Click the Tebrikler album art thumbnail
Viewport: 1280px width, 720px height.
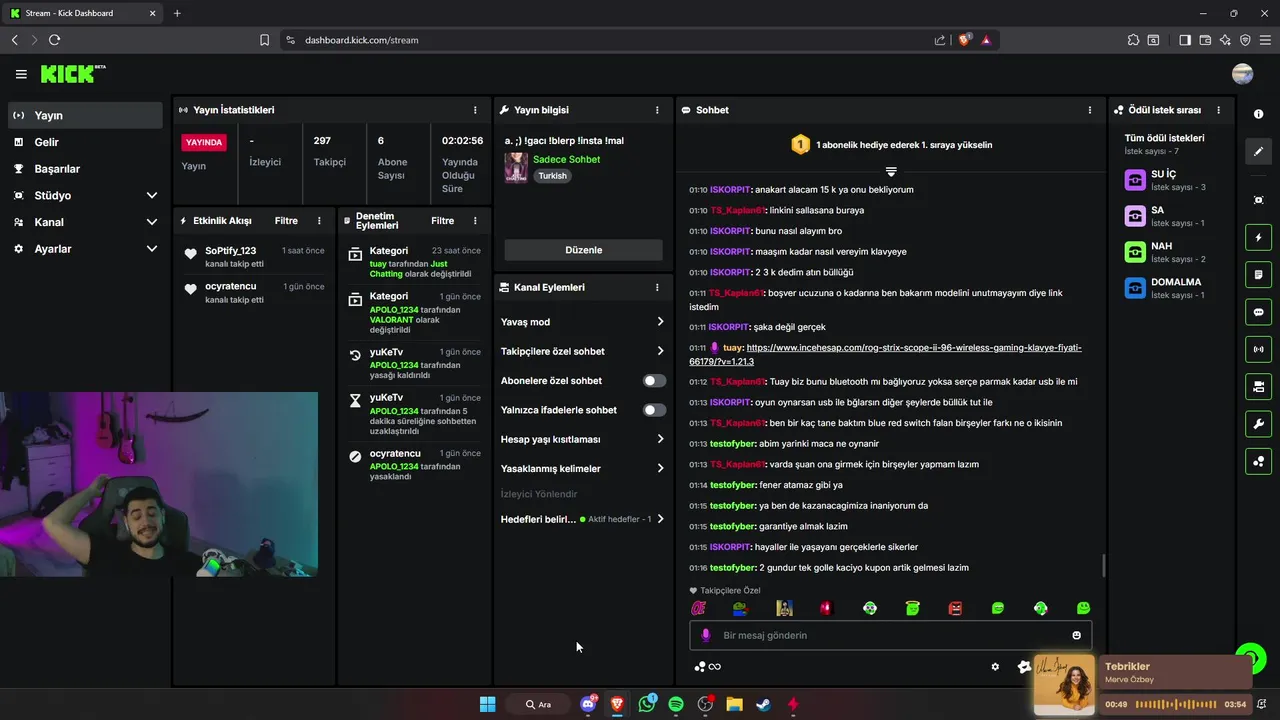(x=1064, y=686)
